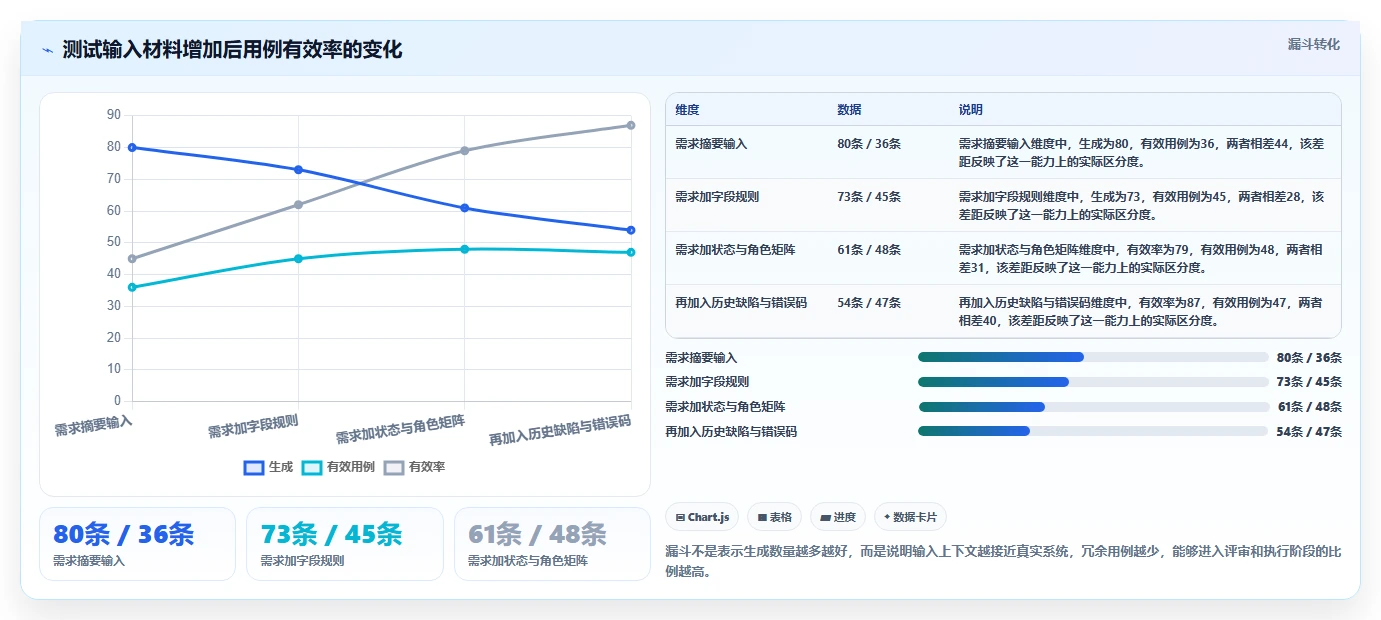
Task: Click the 生成 point at 61 on chart
Action: click(x=464, y=208)
